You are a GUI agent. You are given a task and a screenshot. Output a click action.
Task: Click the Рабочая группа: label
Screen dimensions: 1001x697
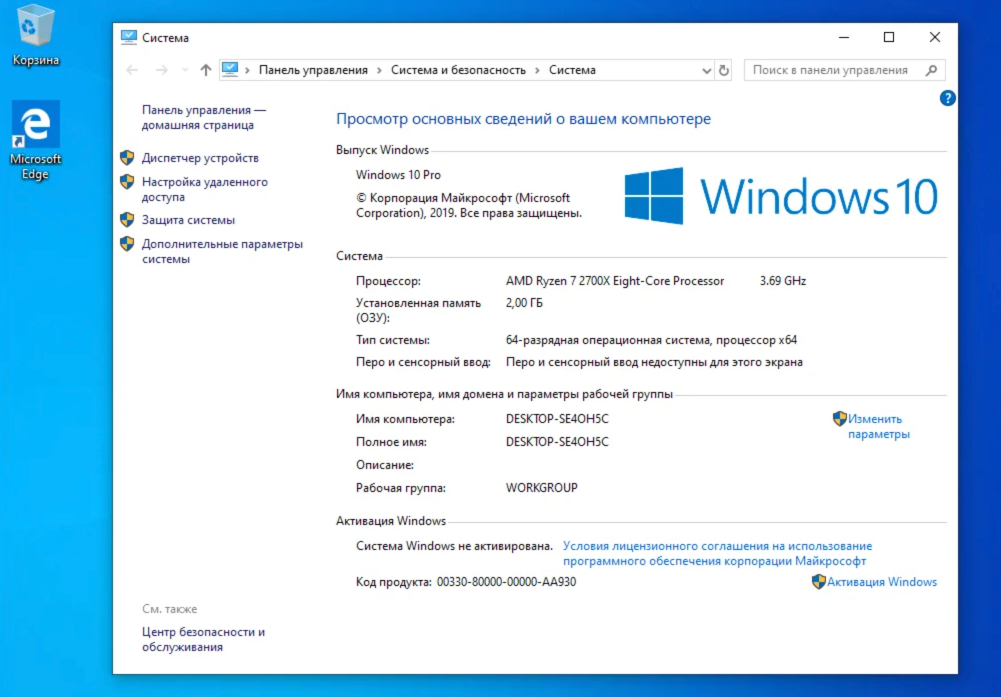(x=401, y=488)
